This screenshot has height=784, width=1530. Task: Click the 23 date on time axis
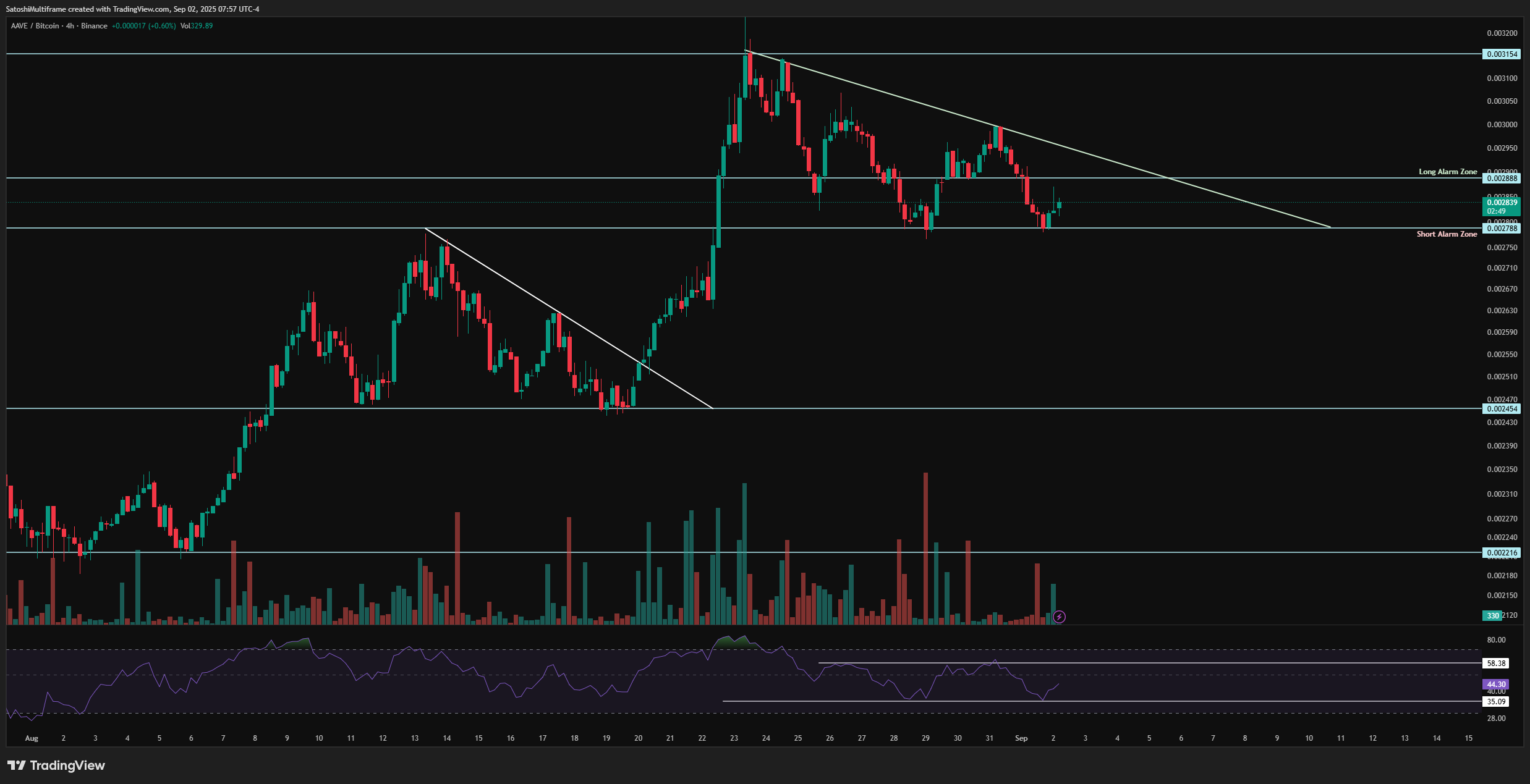734,738
